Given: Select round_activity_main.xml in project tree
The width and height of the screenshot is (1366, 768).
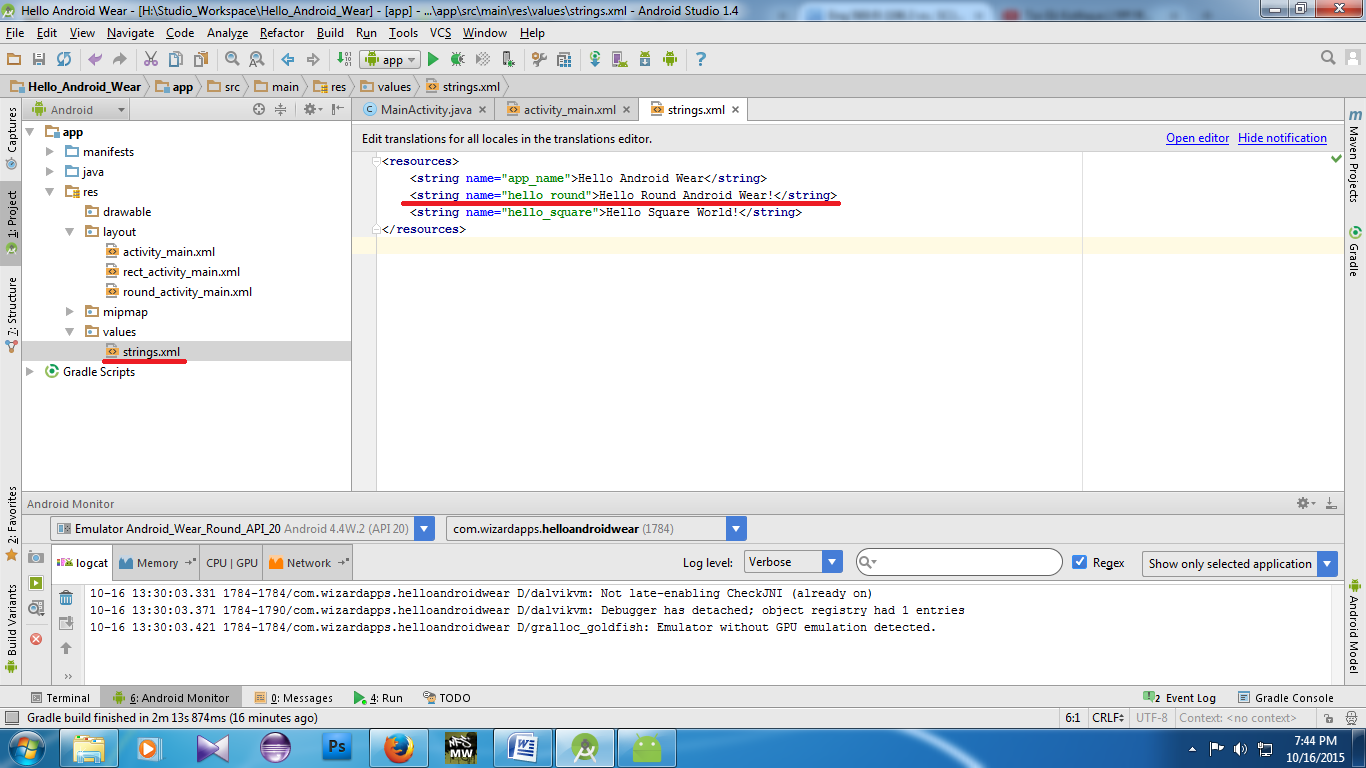Looking at the screenshot, I should (x=179, y=292).
